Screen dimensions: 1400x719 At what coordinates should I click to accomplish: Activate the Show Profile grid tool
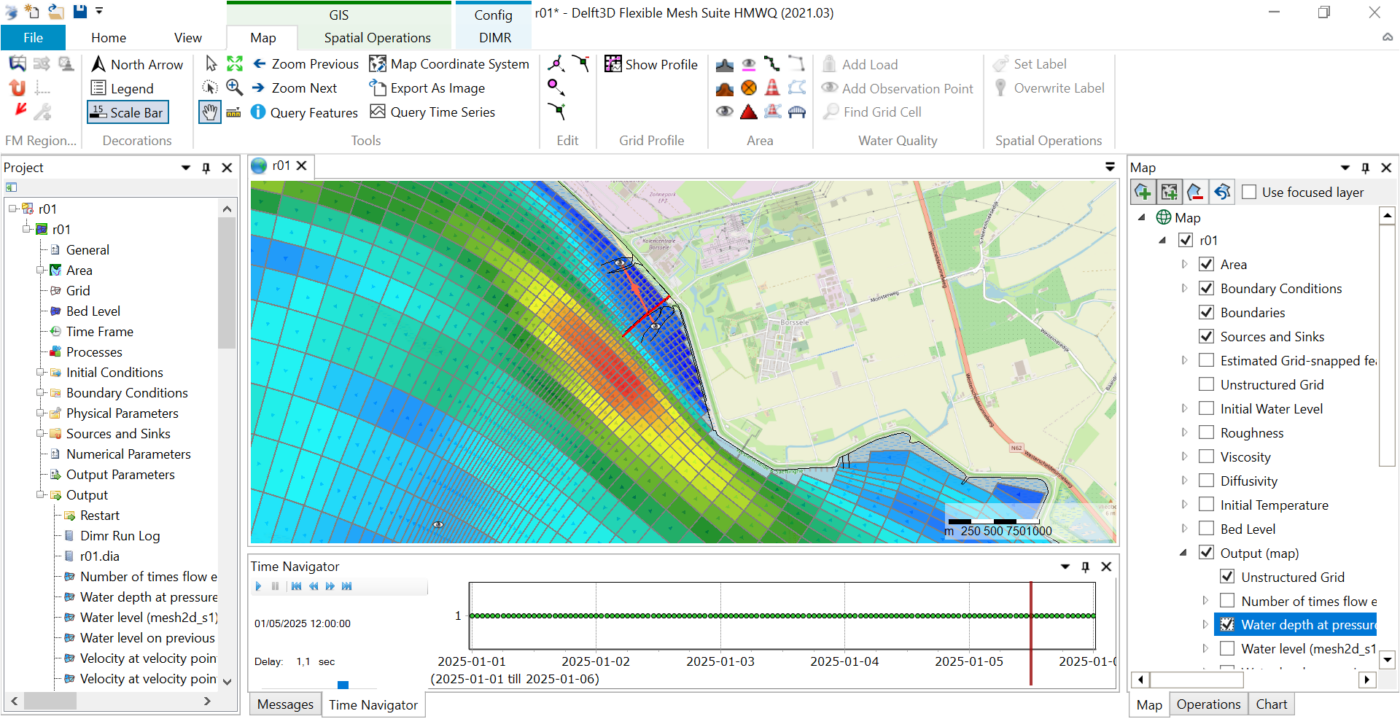[651, 63]
